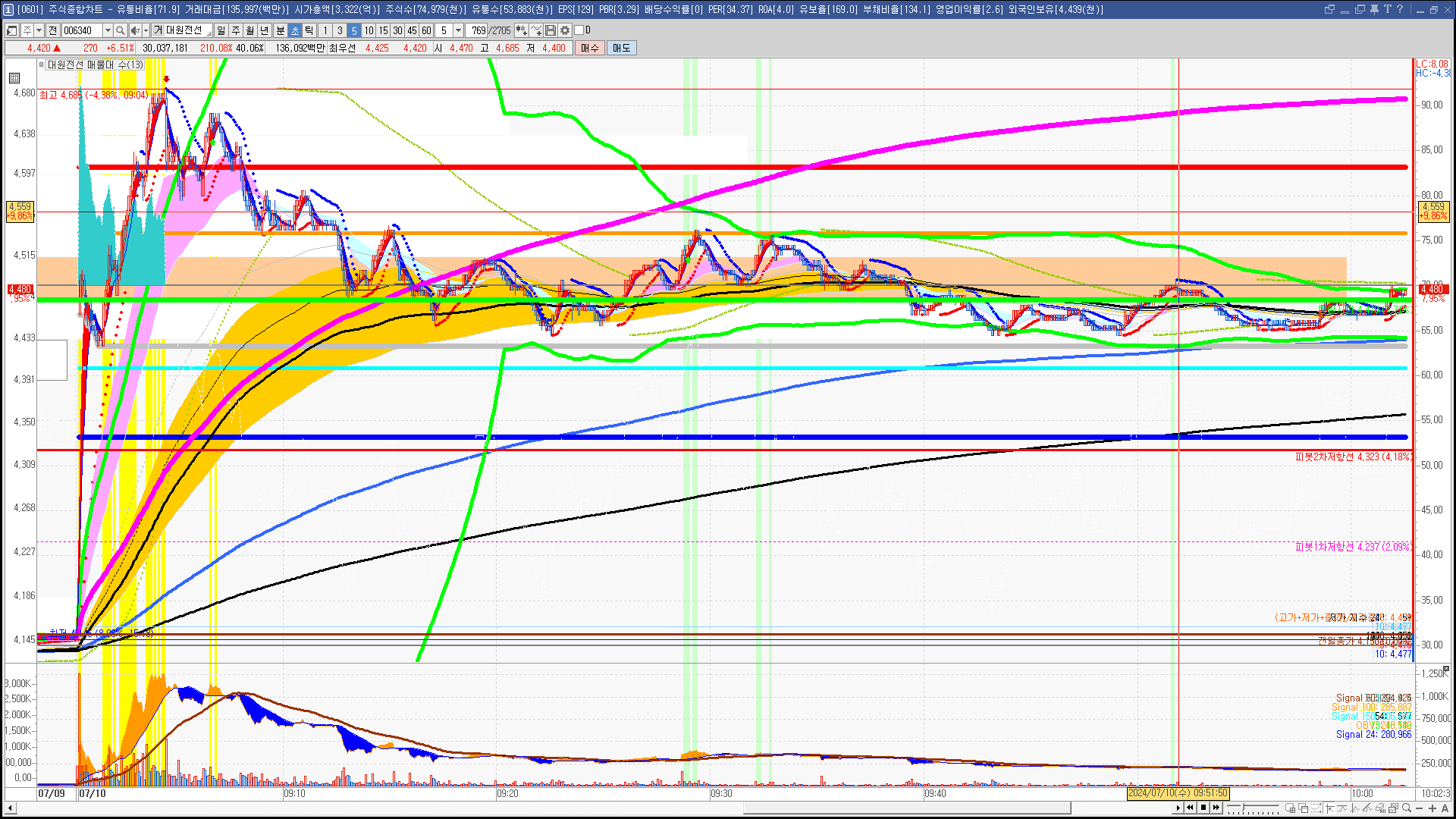Click the plus zoom-in icon at bottom
This screenshot has height=819, width=1456.
(x=1432, y=808)
